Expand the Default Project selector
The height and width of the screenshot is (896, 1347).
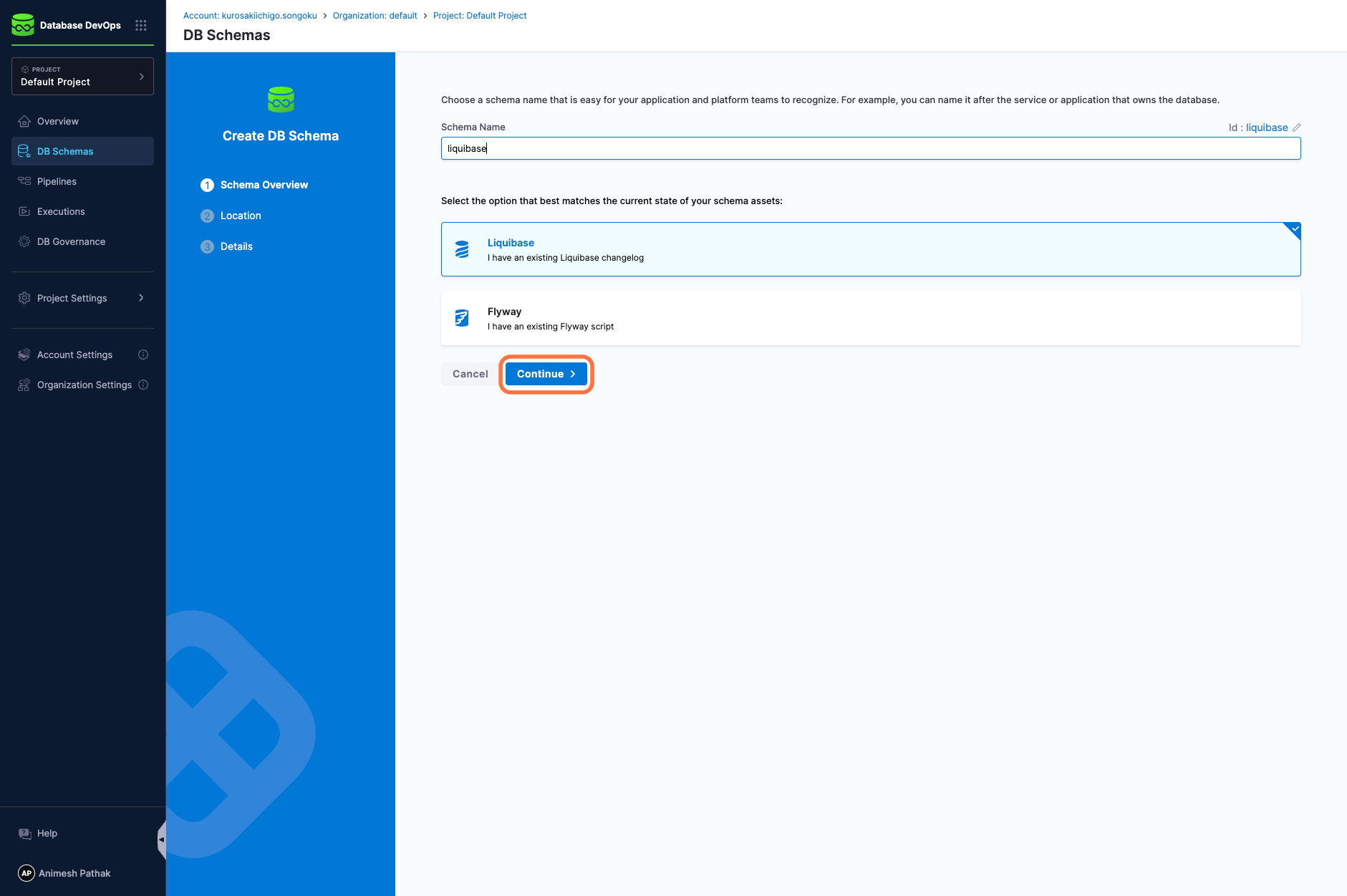82,76
